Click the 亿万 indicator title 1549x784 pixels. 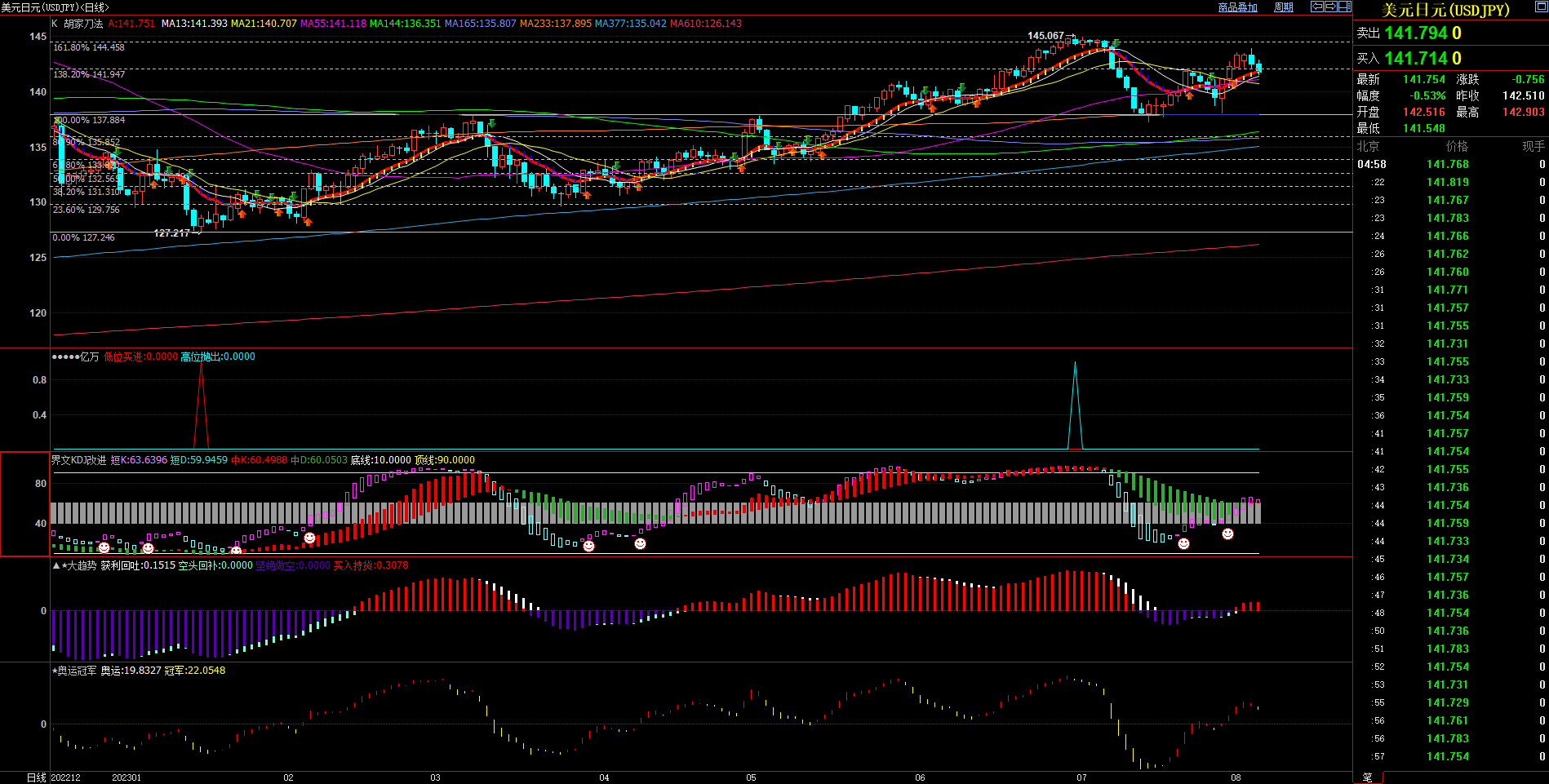(x=89, y=357)
